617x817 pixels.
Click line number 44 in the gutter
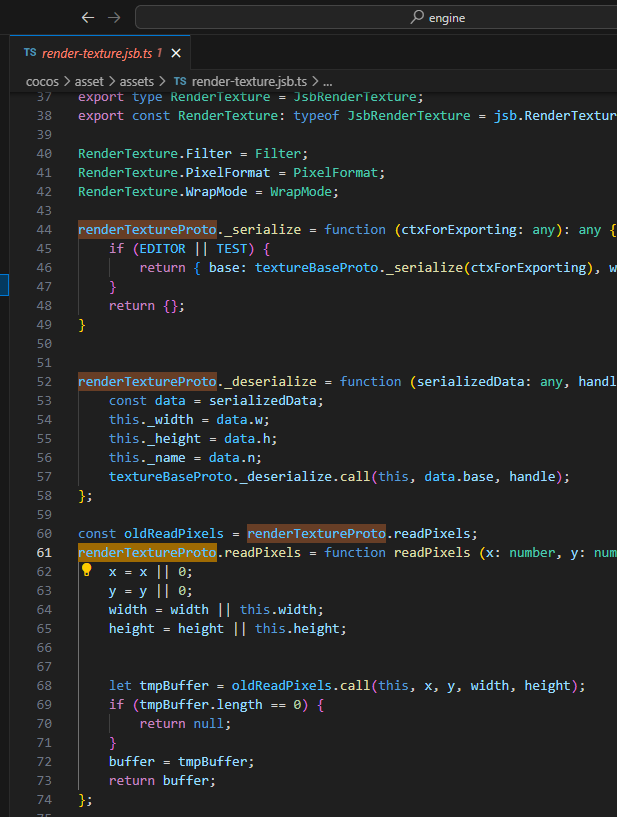click(44, 230)
